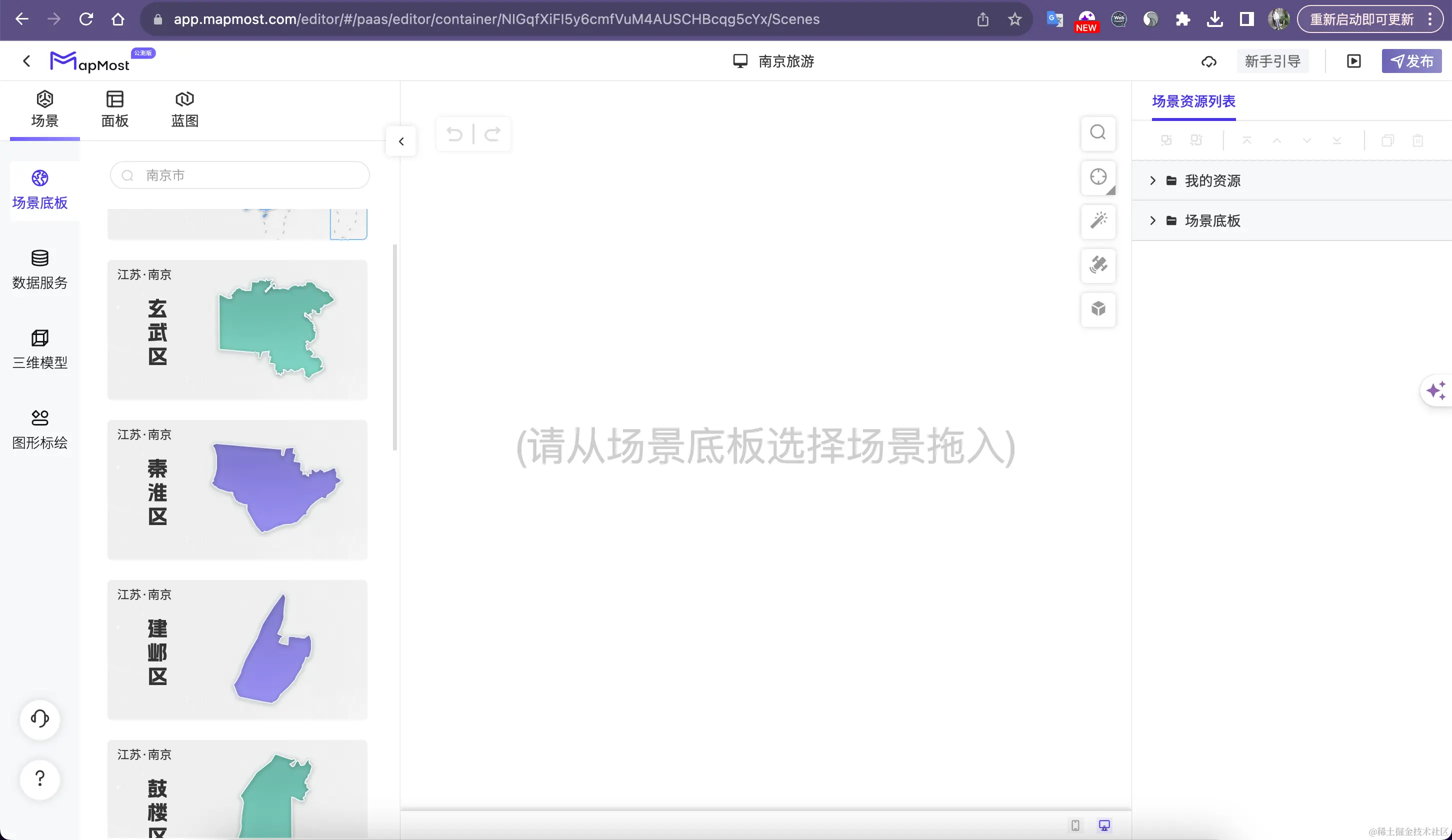Open the customer support headset button

tap(40, 719)
